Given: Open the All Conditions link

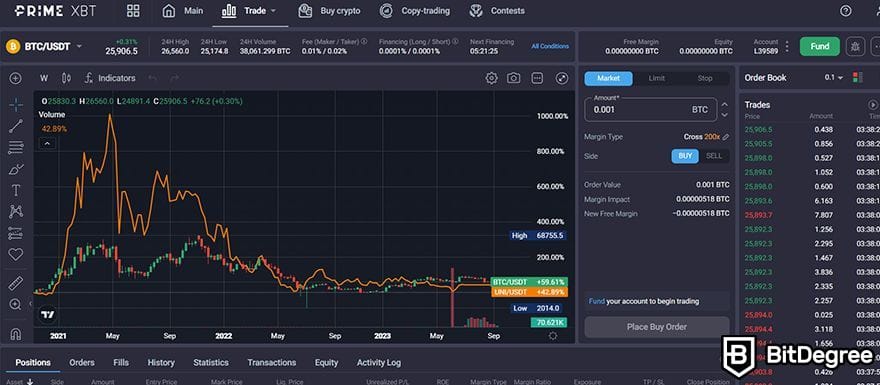Looking at the screenshot, I should [550, 47].
